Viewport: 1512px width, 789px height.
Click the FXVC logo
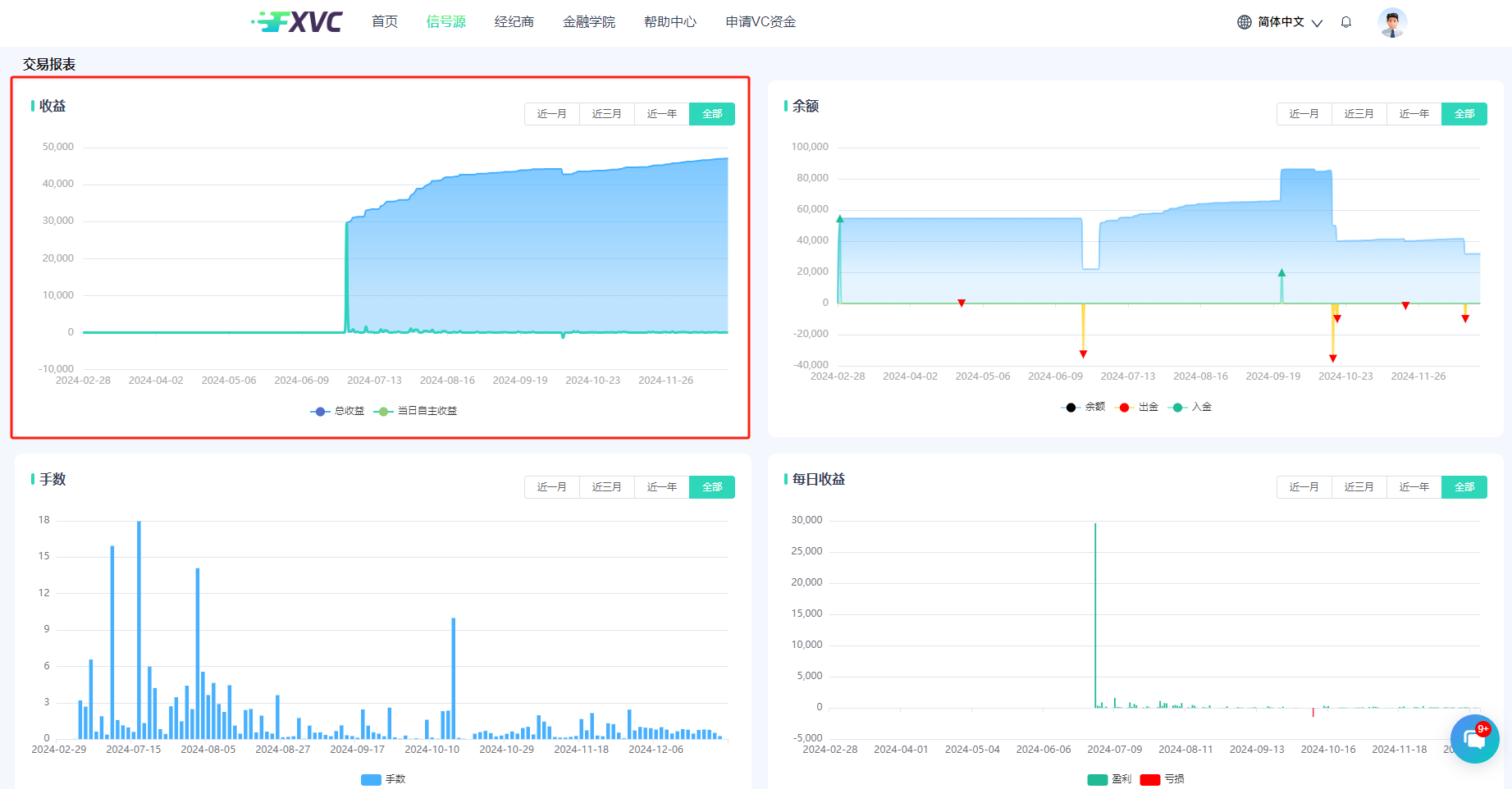pos(297,22)
